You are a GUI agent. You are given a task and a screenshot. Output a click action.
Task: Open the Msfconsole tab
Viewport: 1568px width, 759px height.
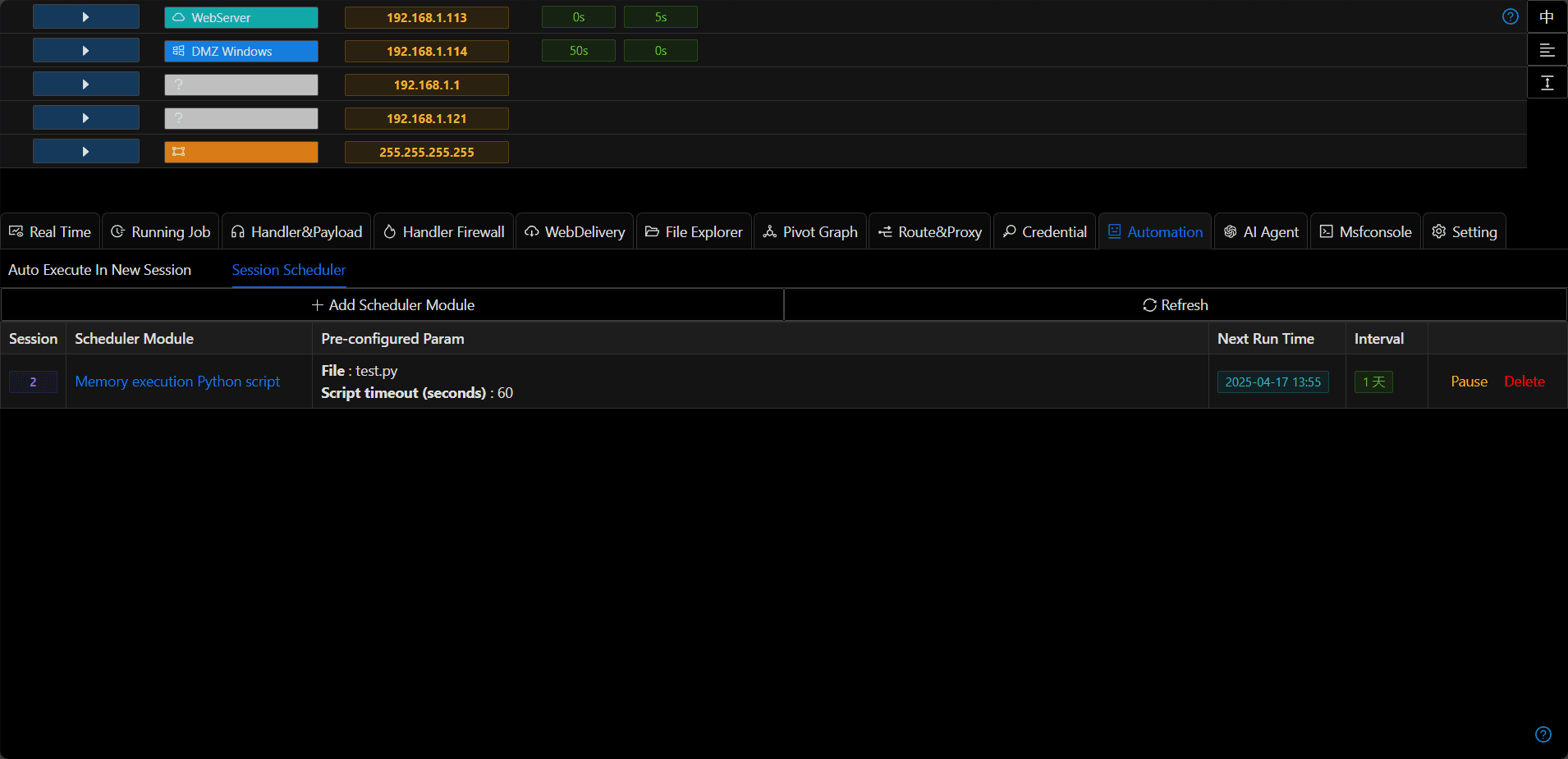pyautogui.click(x=1365, y=232)
